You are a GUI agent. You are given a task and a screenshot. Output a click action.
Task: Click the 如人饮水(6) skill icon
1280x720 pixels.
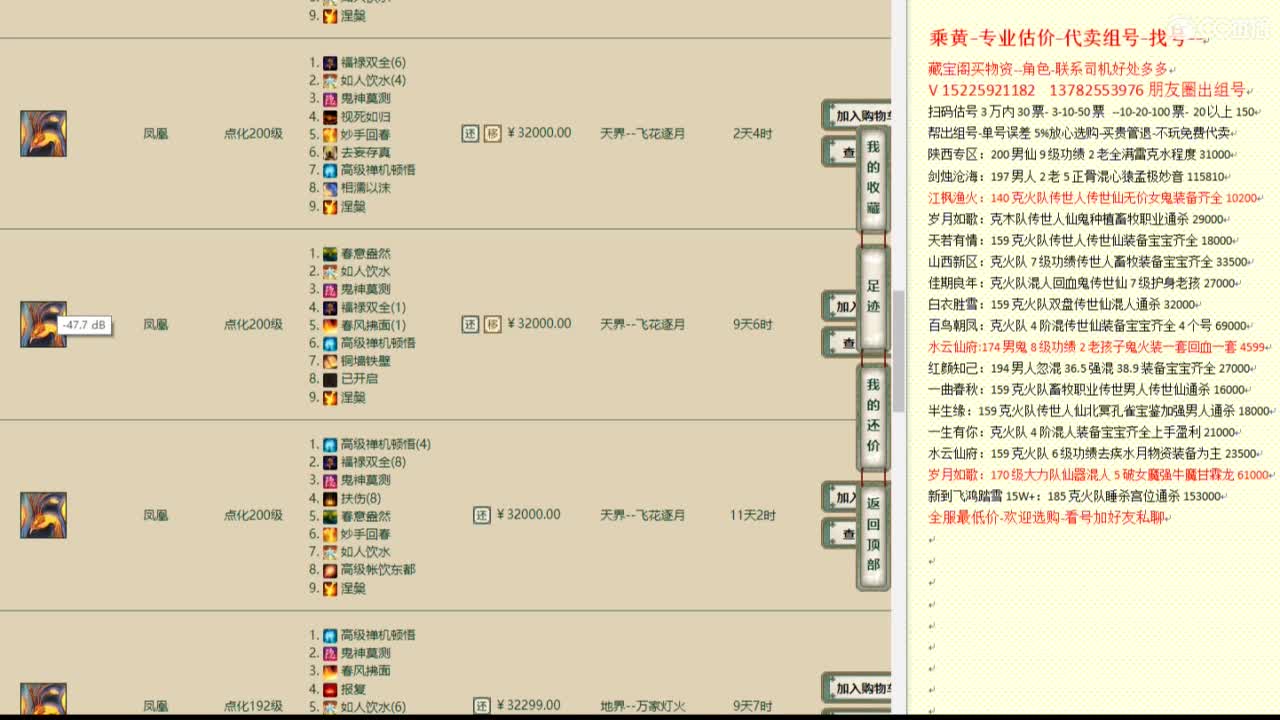330,706
